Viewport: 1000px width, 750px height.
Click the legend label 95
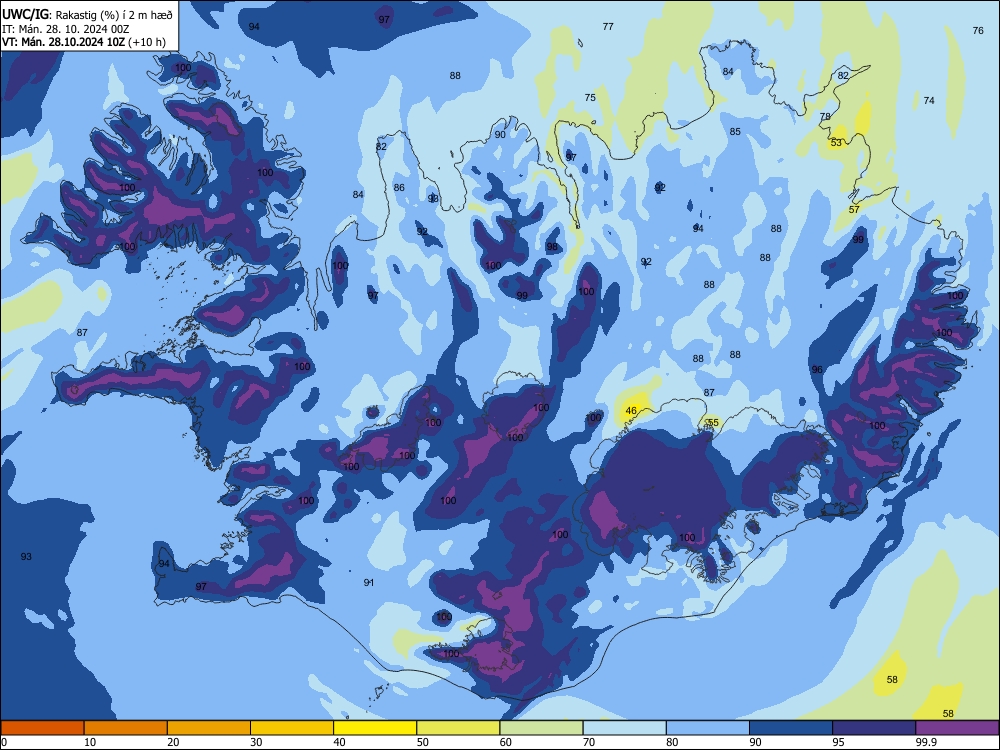coord(839,742)
